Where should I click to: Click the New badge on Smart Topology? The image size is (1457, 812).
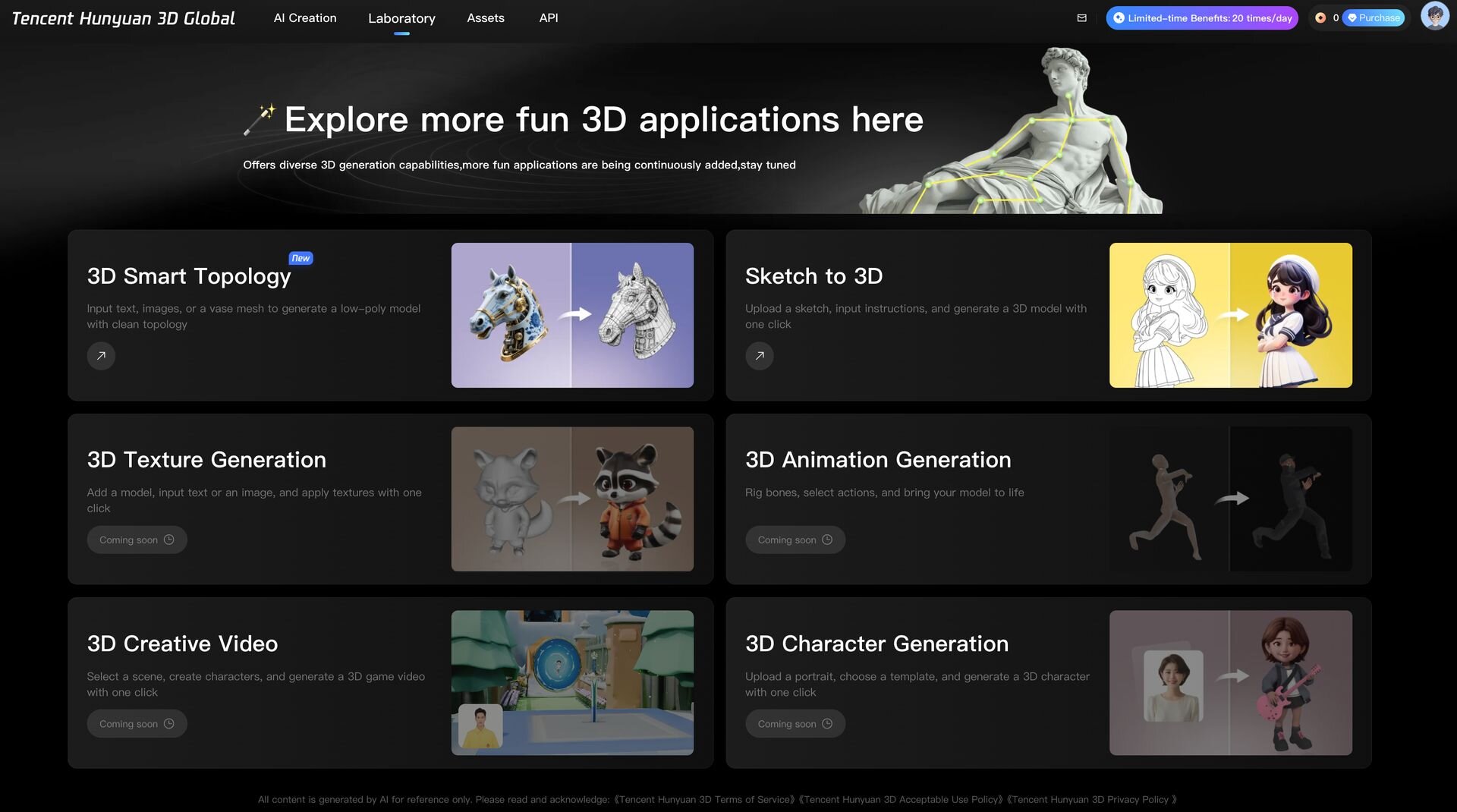click(x=301, y=258)
